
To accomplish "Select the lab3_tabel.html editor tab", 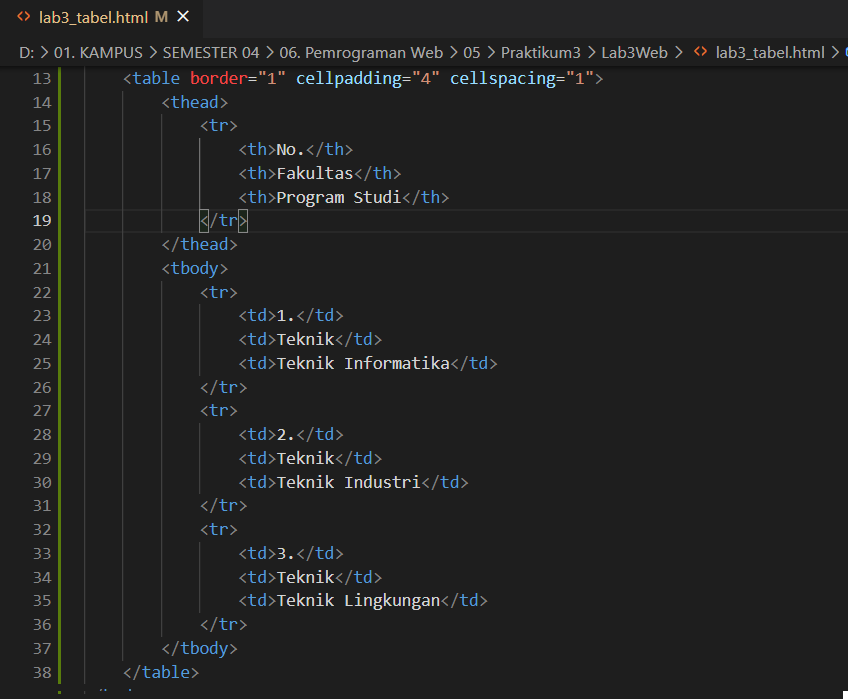I will [x=102, y=17].
